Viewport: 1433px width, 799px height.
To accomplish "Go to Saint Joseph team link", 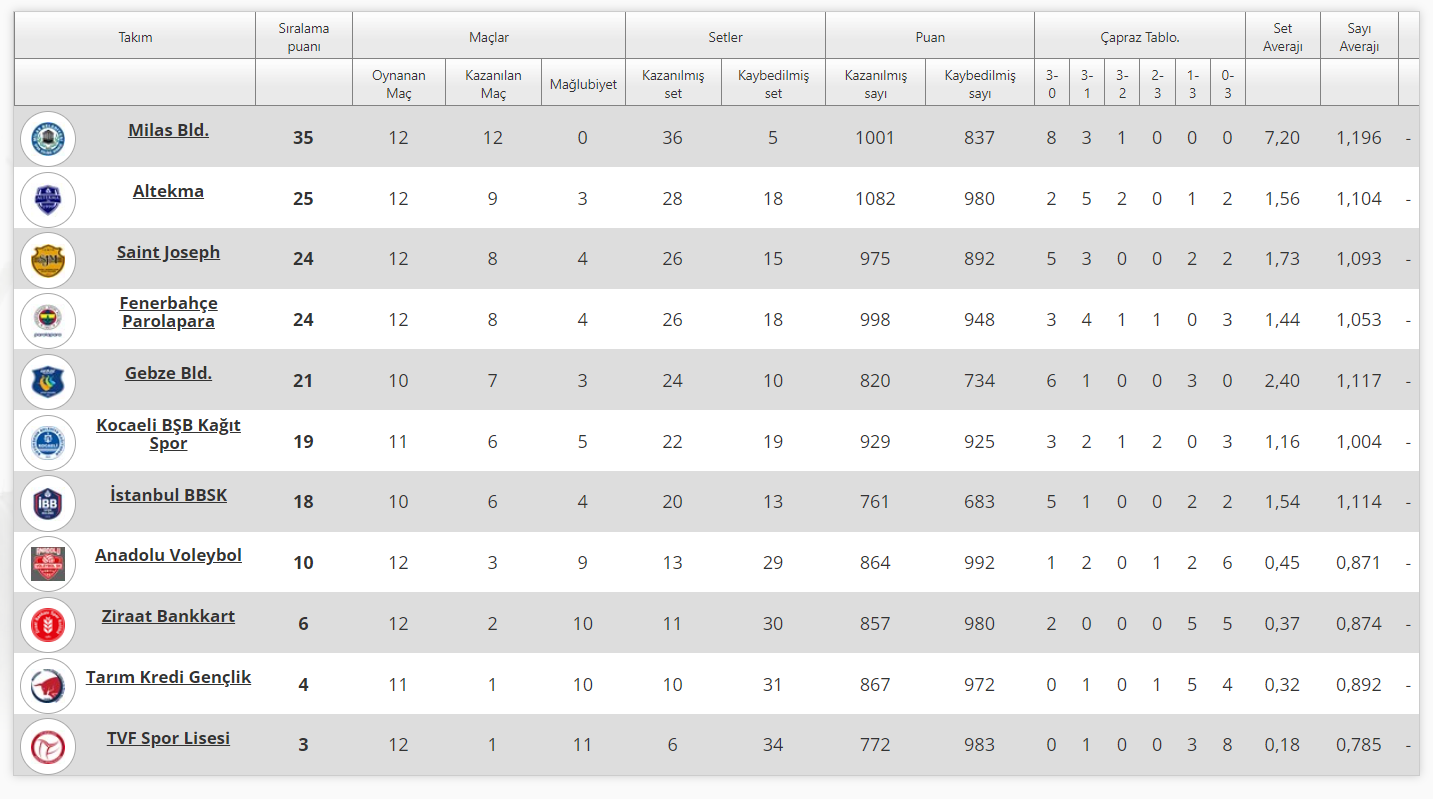I will (x=168, y=252).
